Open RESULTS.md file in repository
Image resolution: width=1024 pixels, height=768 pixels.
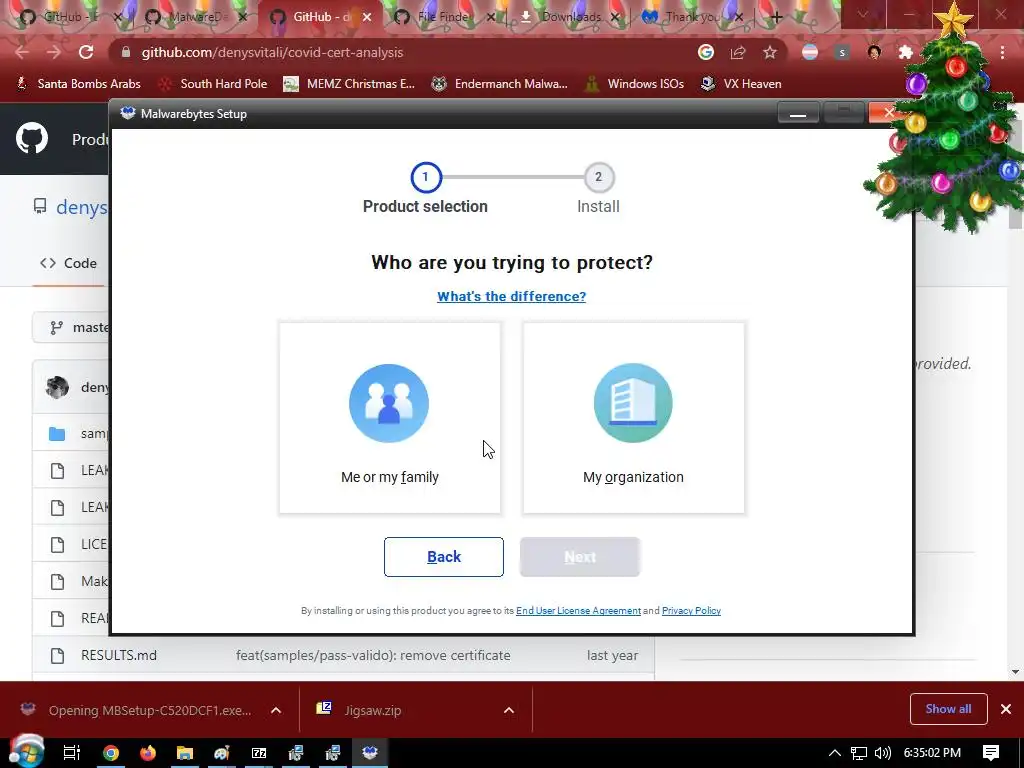119,656
